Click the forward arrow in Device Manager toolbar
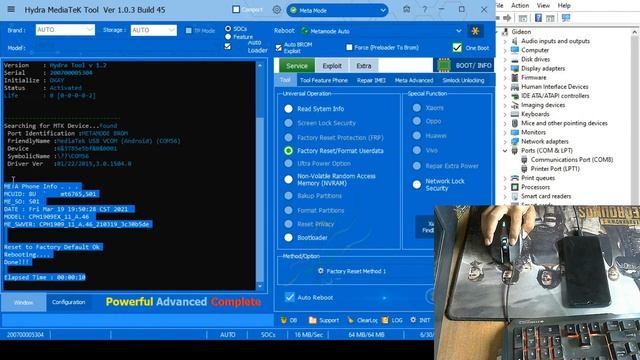Screen dimensions: 640x360 pos(507,18)
